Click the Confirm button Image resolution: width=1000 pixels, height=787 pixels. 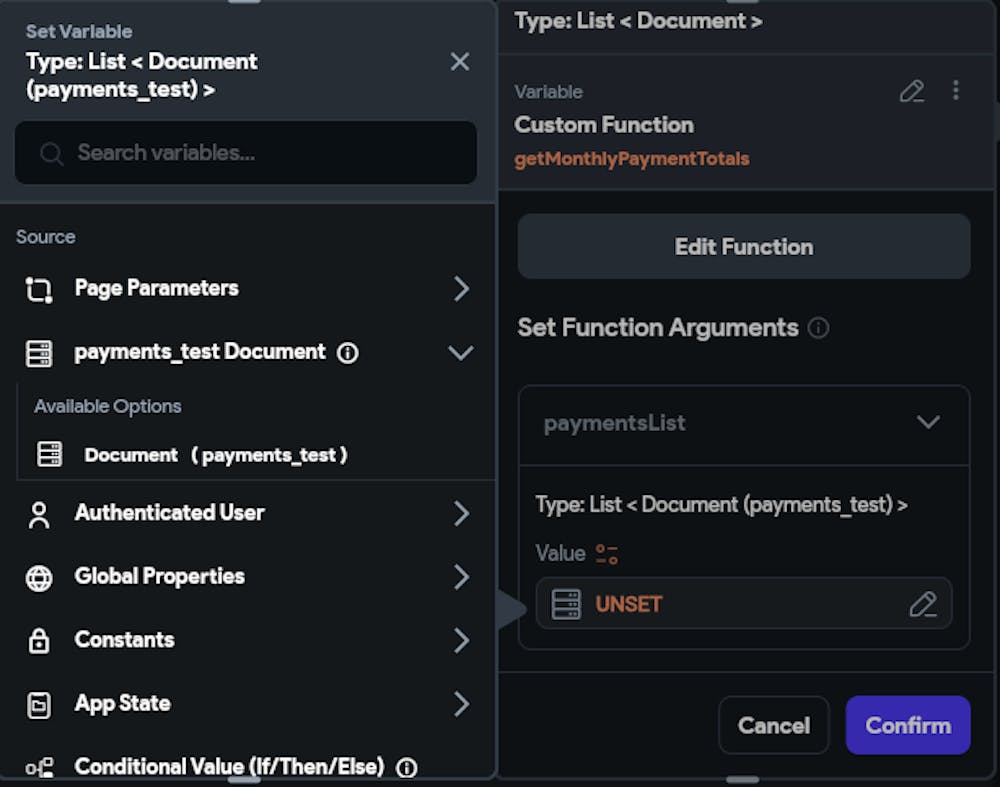[907, 725]
